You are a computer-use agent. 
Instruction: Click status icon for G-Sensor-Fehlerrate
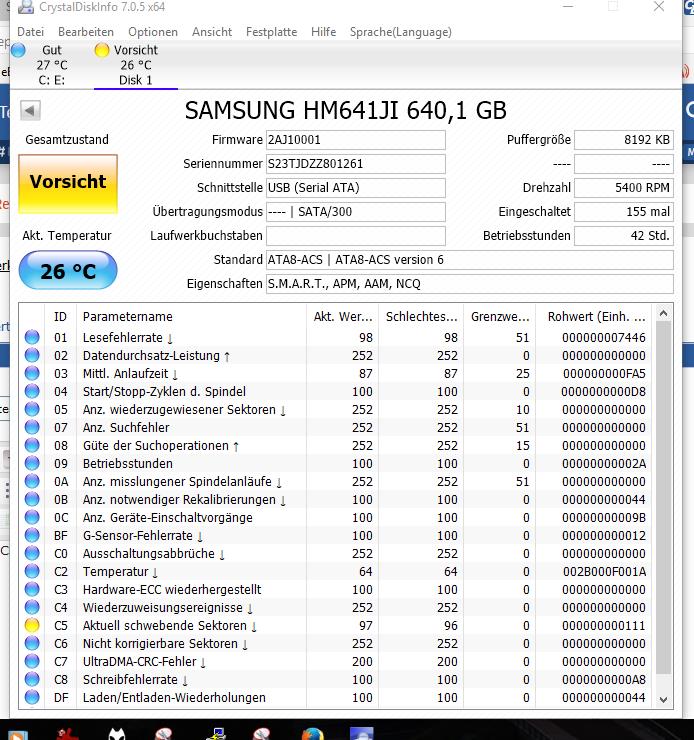tap(32, 535)
